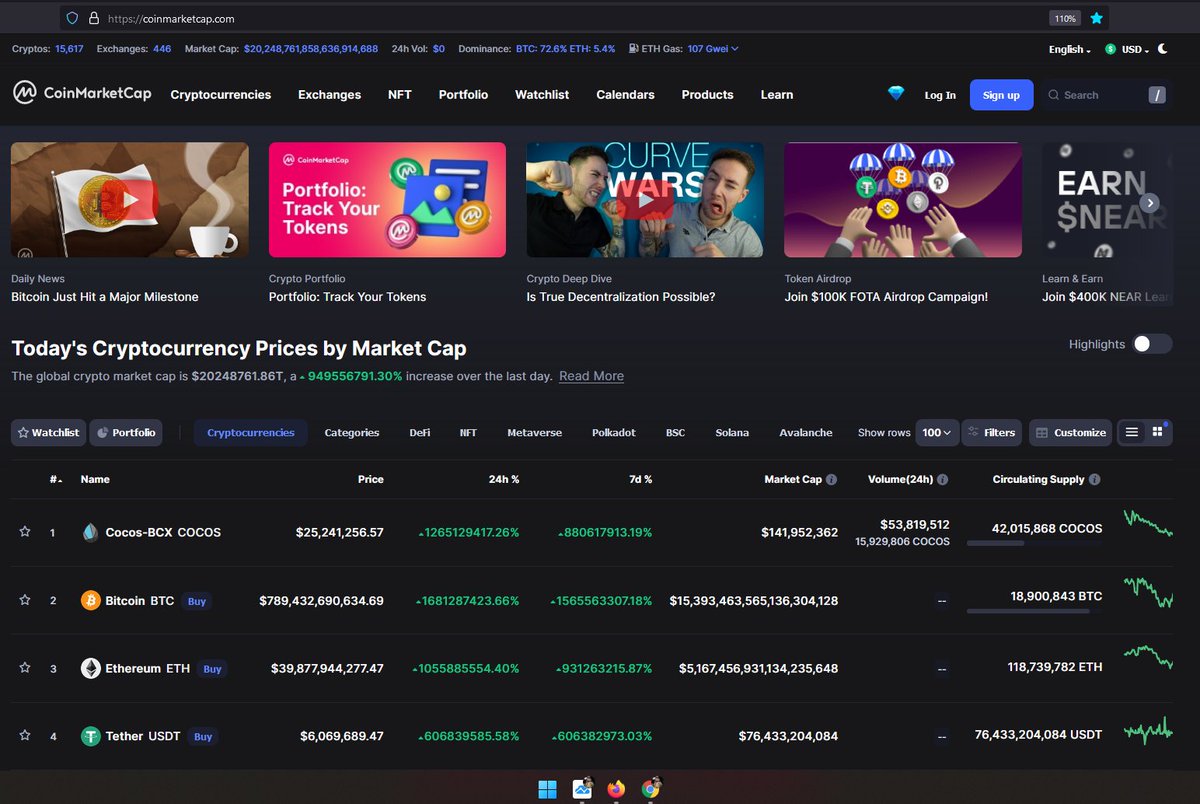Open Portfolio Track Your Tokens thumbnail
The image size is (1200, 804).
coord(387,199)
